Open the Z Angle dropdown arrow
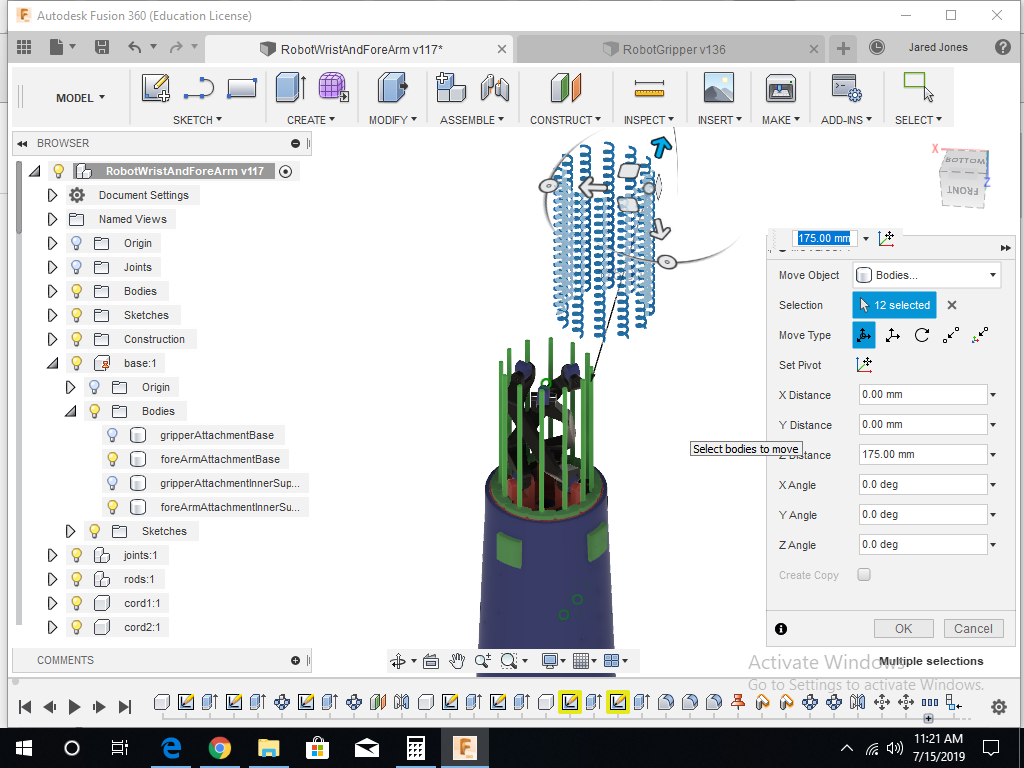Screen dimensions: 1024x768 pos(993,545)
